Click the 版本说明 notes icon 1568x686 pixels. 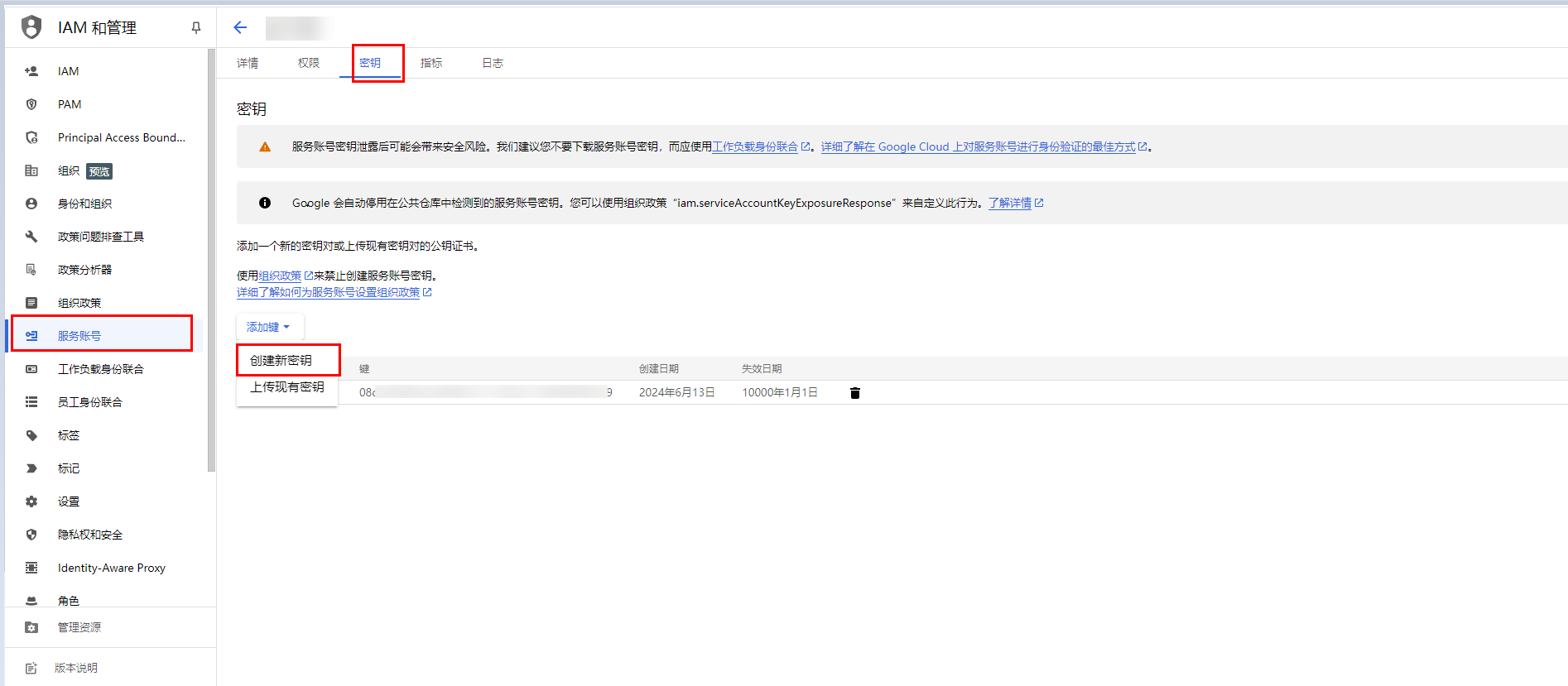tap(31, 668)
